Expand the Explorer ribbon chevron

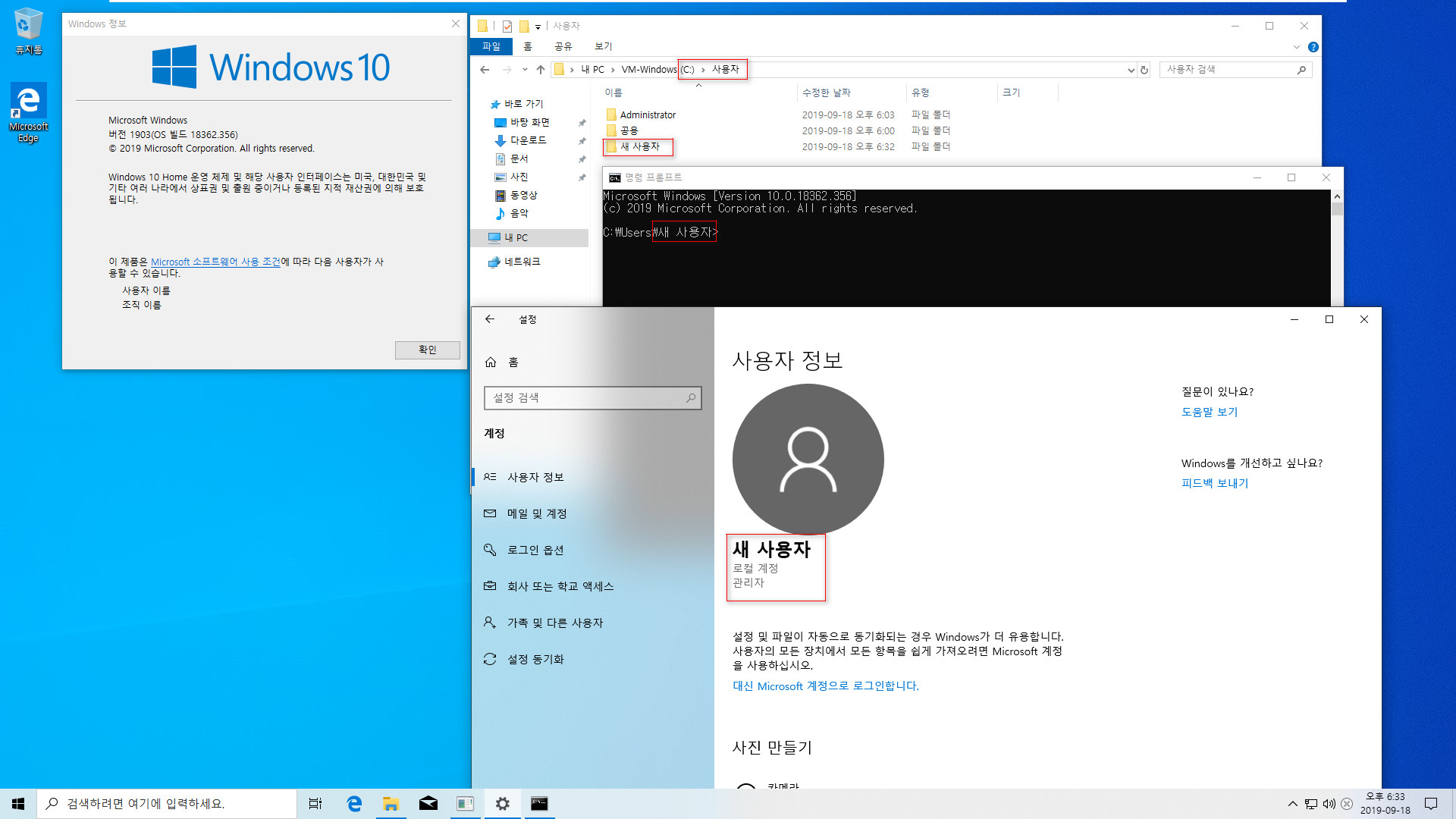click(1296, 47)
